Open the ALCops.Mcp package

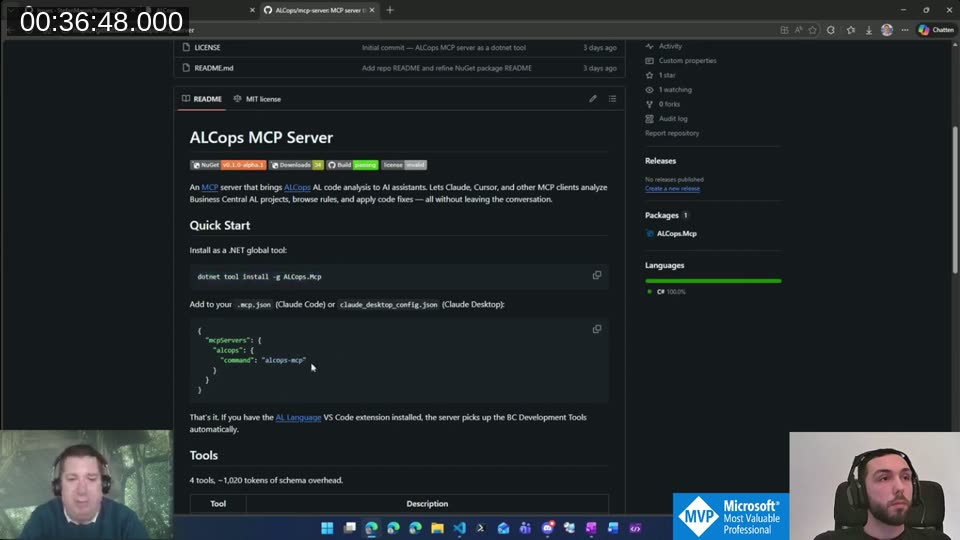pos(677,233)
